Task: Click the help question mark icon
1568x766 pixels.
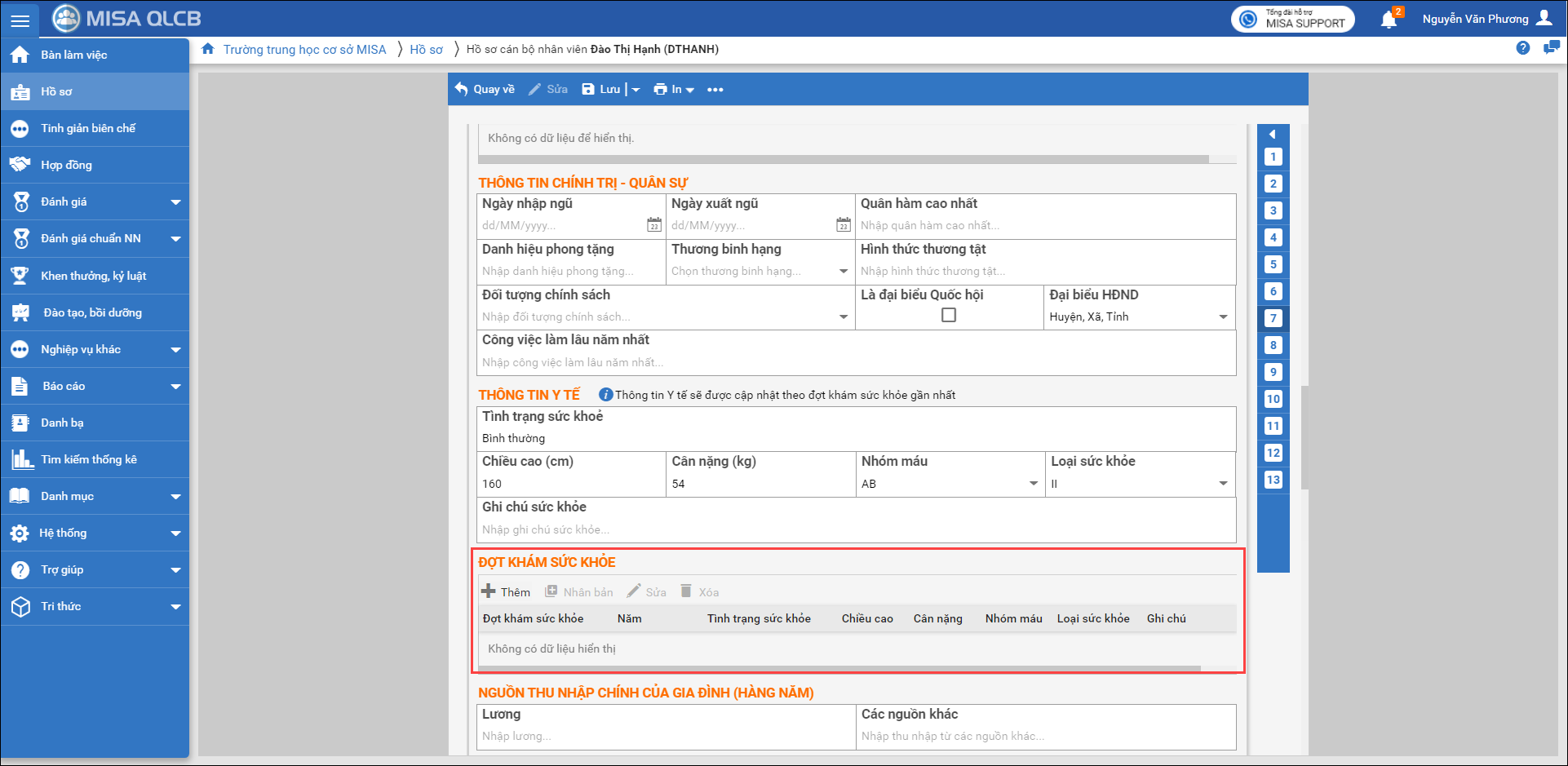Action: click(x=1522, y=48)
